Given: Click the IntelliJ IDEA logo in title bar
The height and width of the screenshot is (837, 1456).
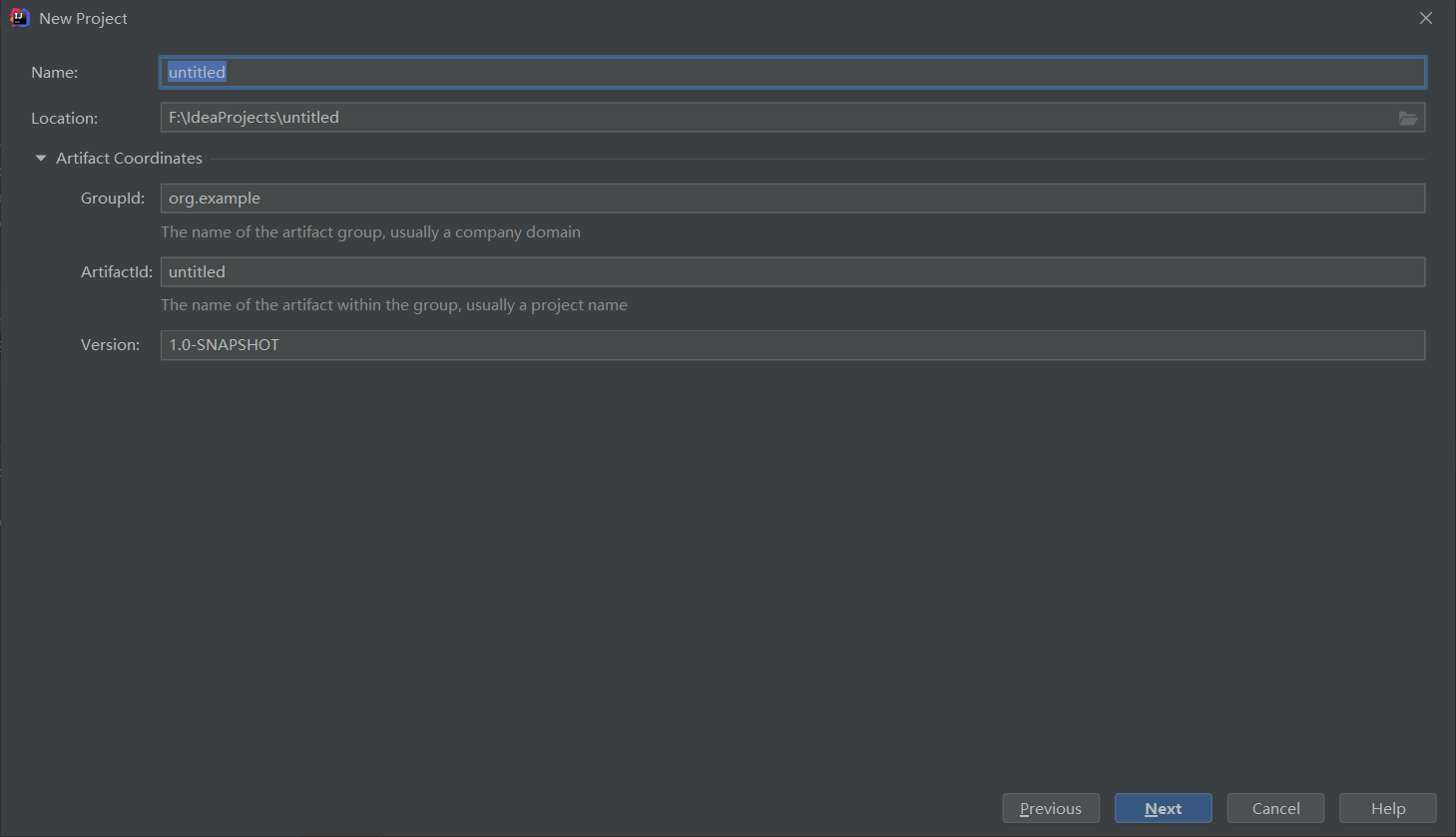Looking at the screenshot, I should pos(19,18).
